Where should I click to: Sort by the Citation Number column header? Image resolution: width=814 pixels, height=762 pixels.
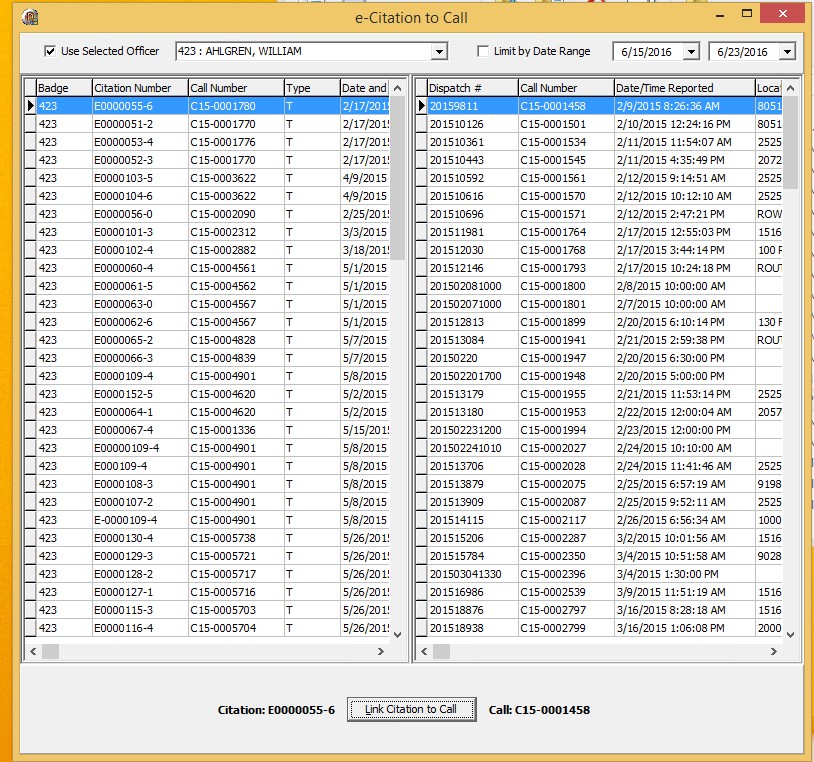[x=139, y=88]
